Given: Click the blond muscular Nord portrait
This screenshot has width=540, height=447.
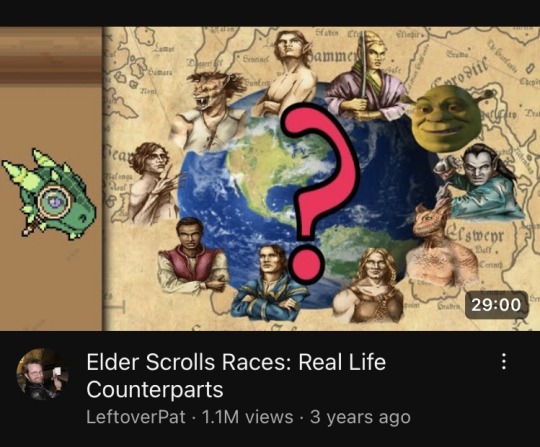Looking at the screenshot, I should (368, 285).
